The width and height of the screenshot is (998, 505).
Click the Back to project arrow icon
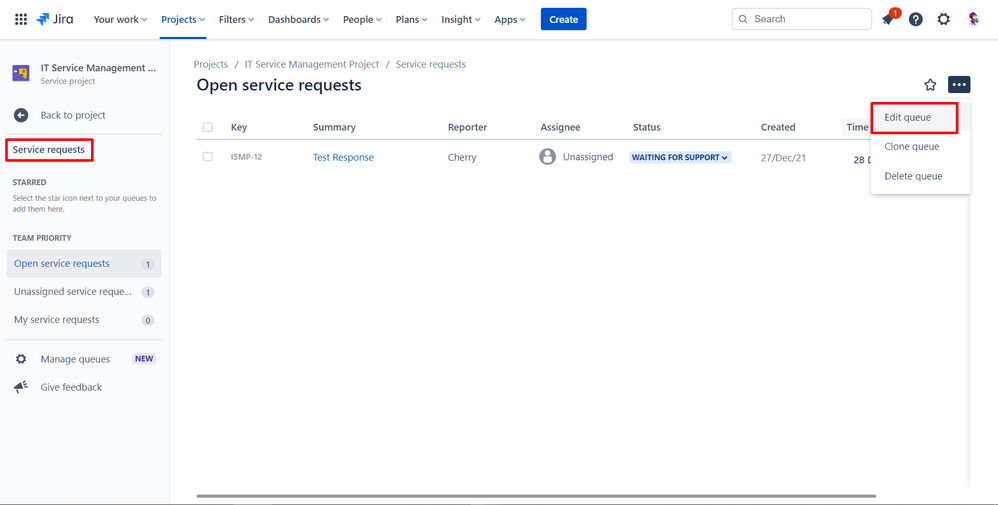[x=21, y=115]
